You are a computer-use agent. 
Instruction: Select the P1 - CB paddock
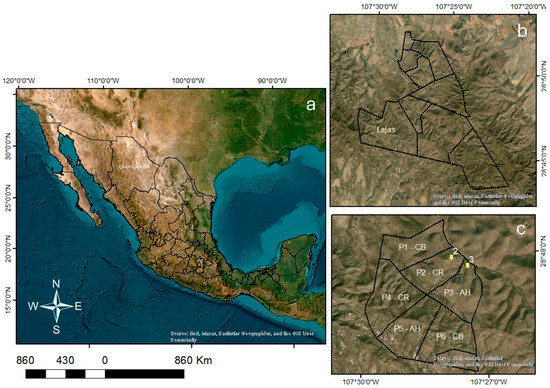click(x=412, y=247)
